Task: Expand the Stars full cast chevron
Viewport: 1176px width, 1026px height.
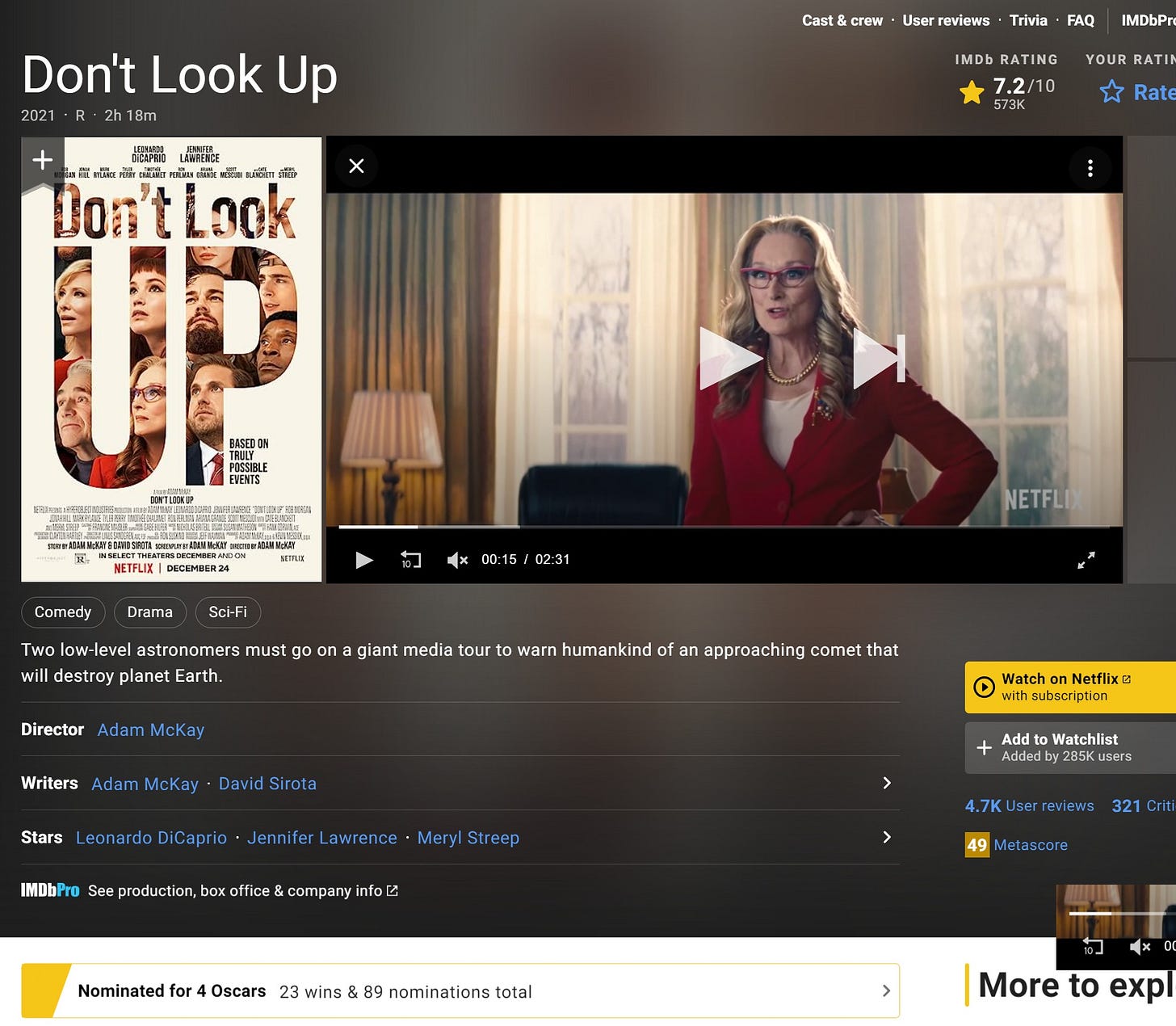Action: (887, 837)
